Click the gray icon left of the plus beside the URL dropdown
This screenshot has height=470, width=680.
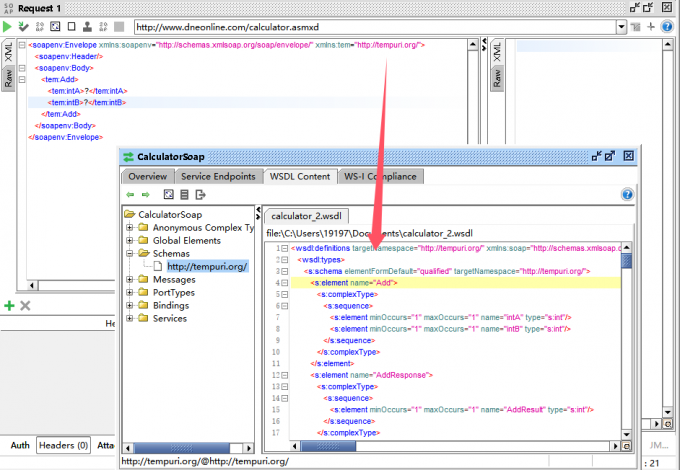[636, 27]
